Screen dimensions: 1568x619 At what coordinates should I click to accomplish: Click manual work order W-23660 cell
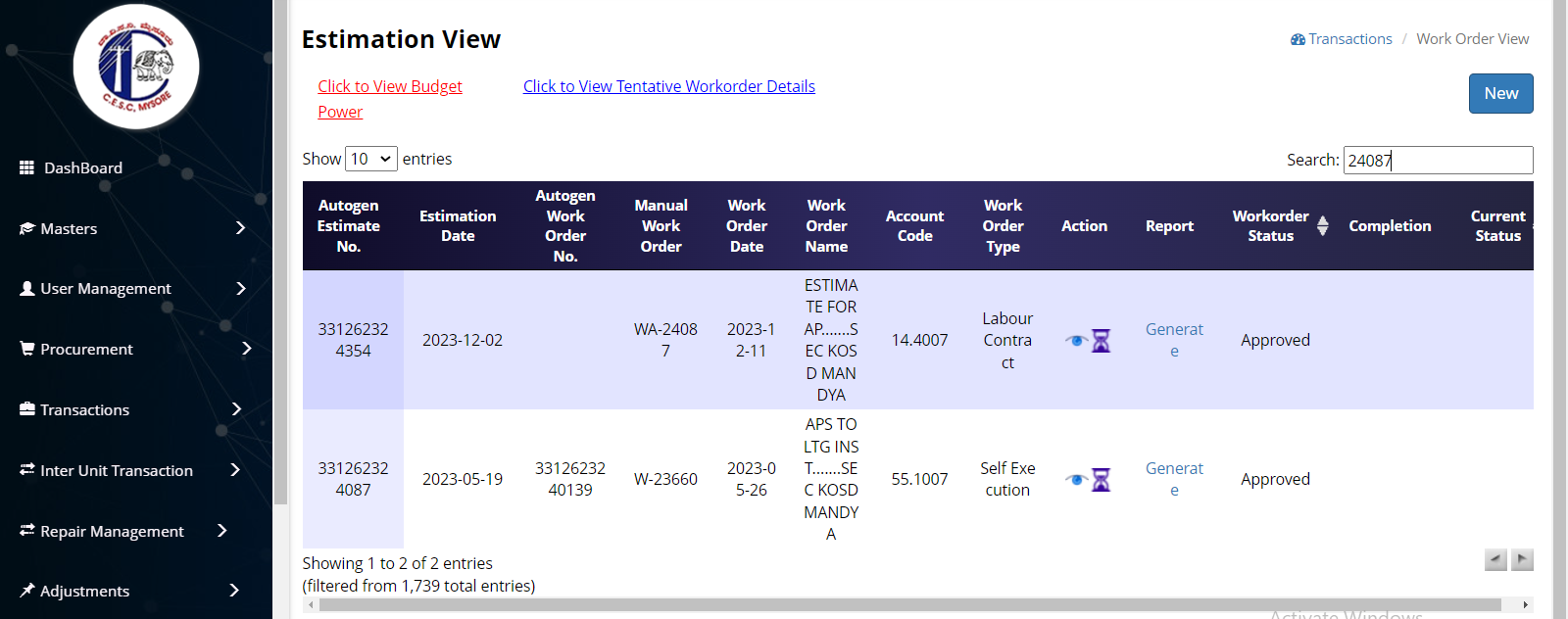(x=665, y=479)
